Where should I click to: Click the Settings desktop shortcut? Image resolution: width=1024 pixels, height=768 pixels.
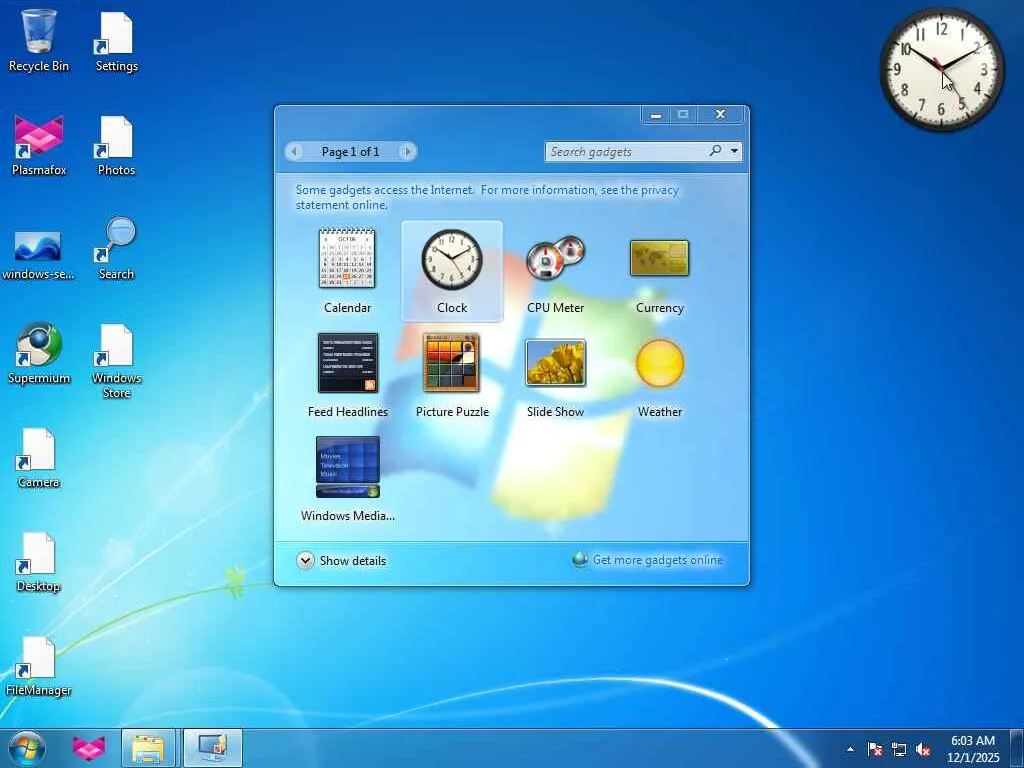pos(116,40)
